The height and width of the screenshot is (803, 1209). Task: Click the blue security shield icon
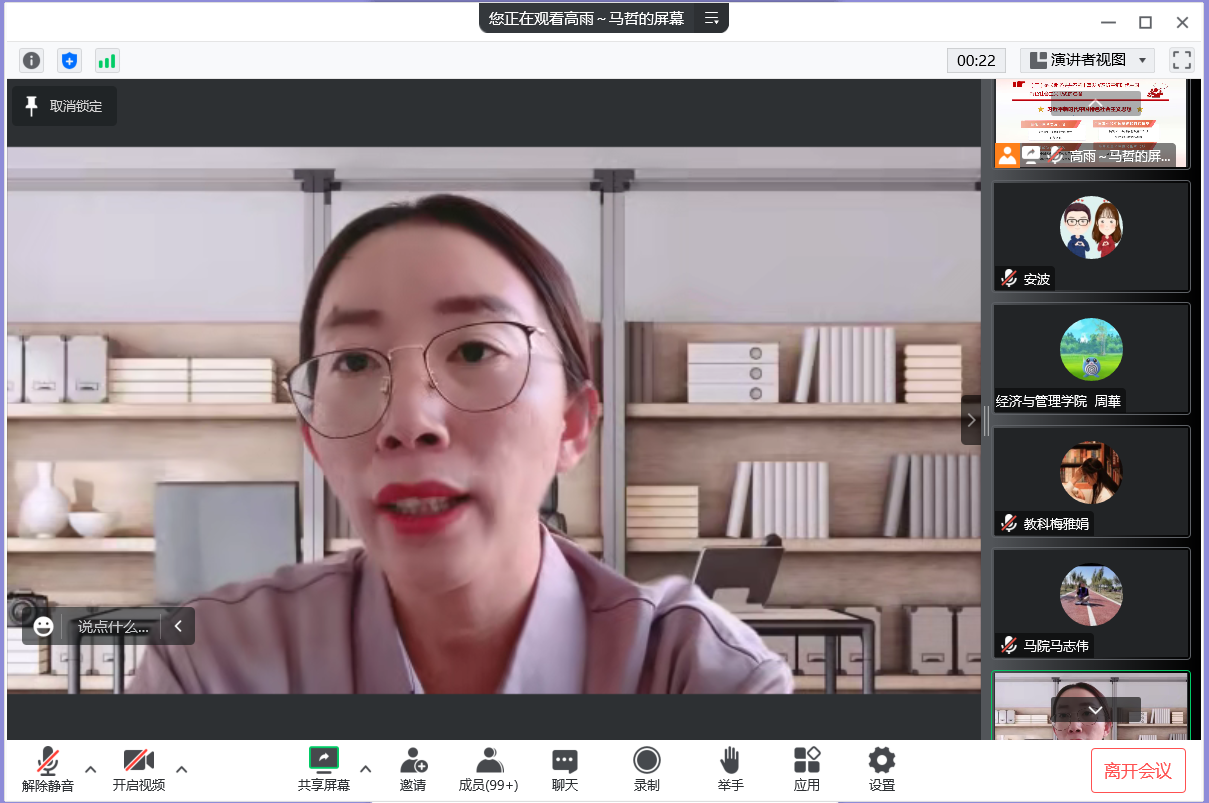coord(69,60)
